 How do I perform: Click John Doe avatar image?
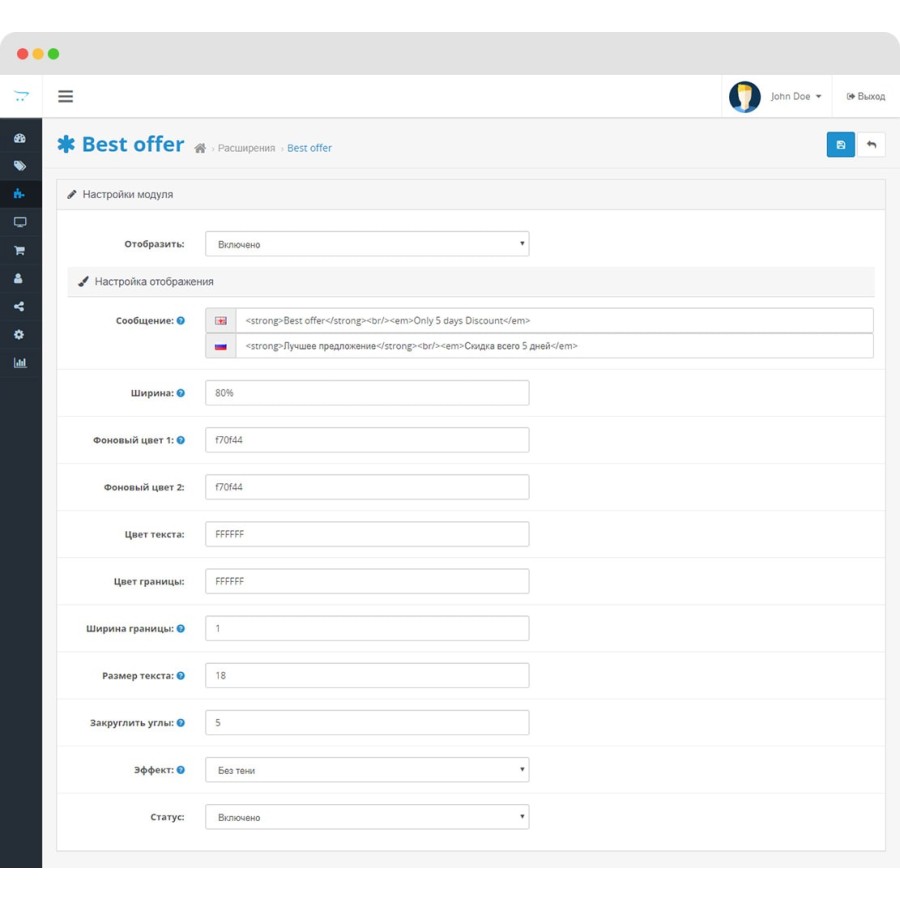(744, 96)
